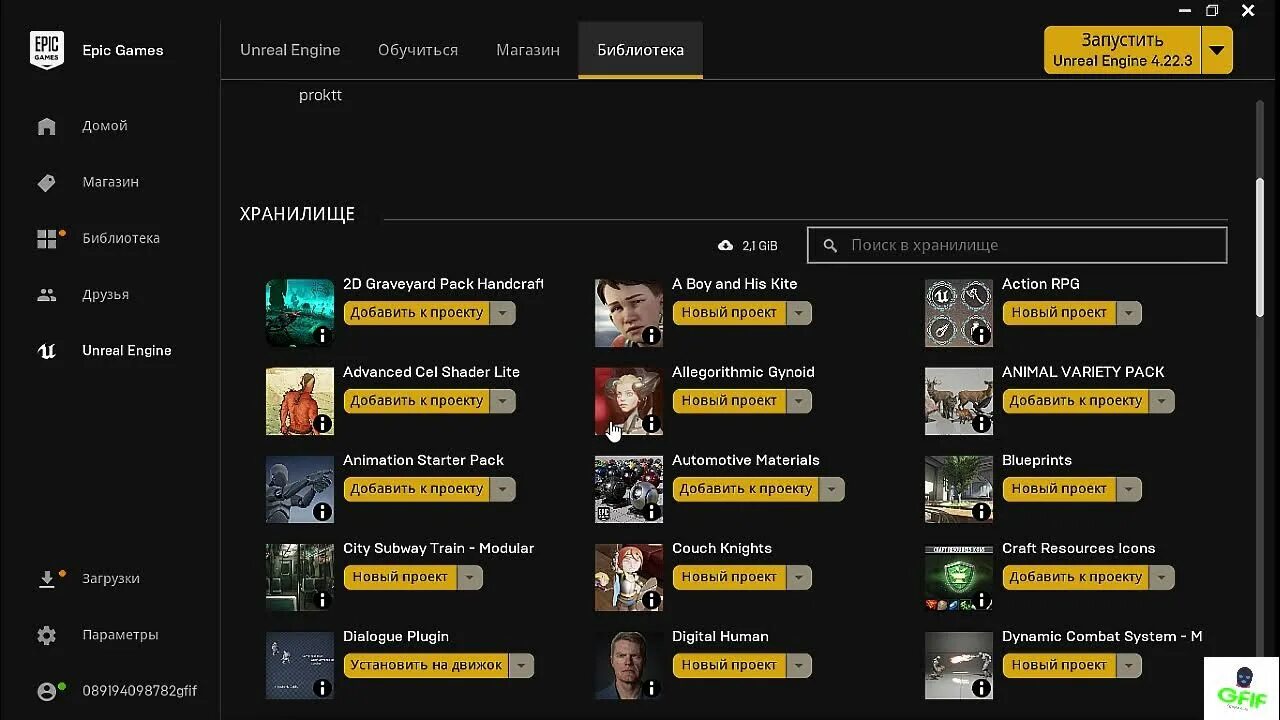Show info icon on Automotive Materials thumbnail
The width and height of the screenshot is (1280, 720).
pos(651,512)
